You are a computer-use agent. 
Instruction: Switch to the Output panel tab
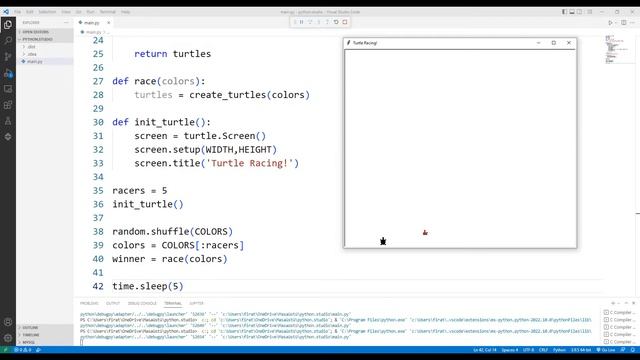tap(113, 303)
